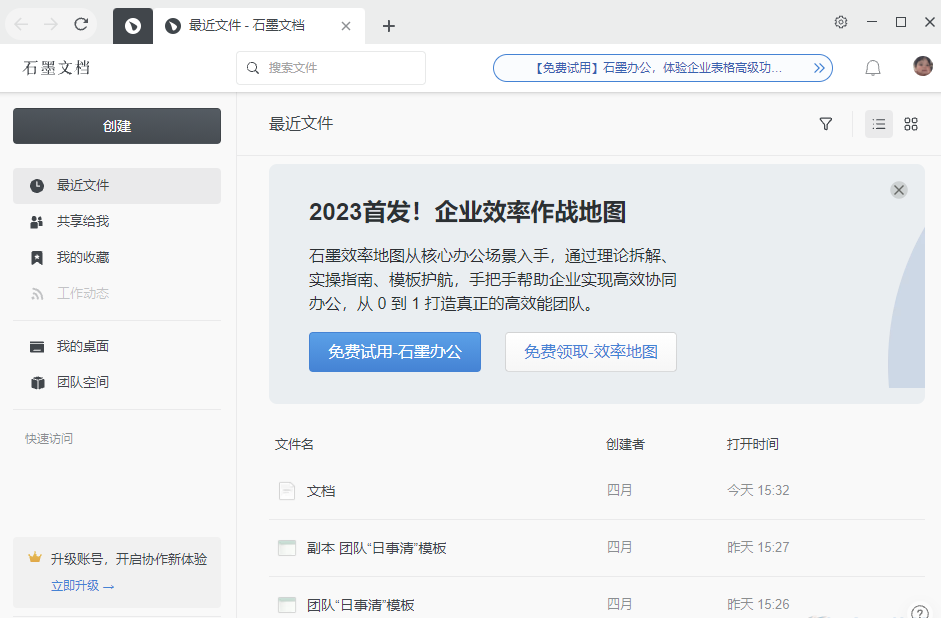
Task: Maximize the window
Action: (901, 22)
